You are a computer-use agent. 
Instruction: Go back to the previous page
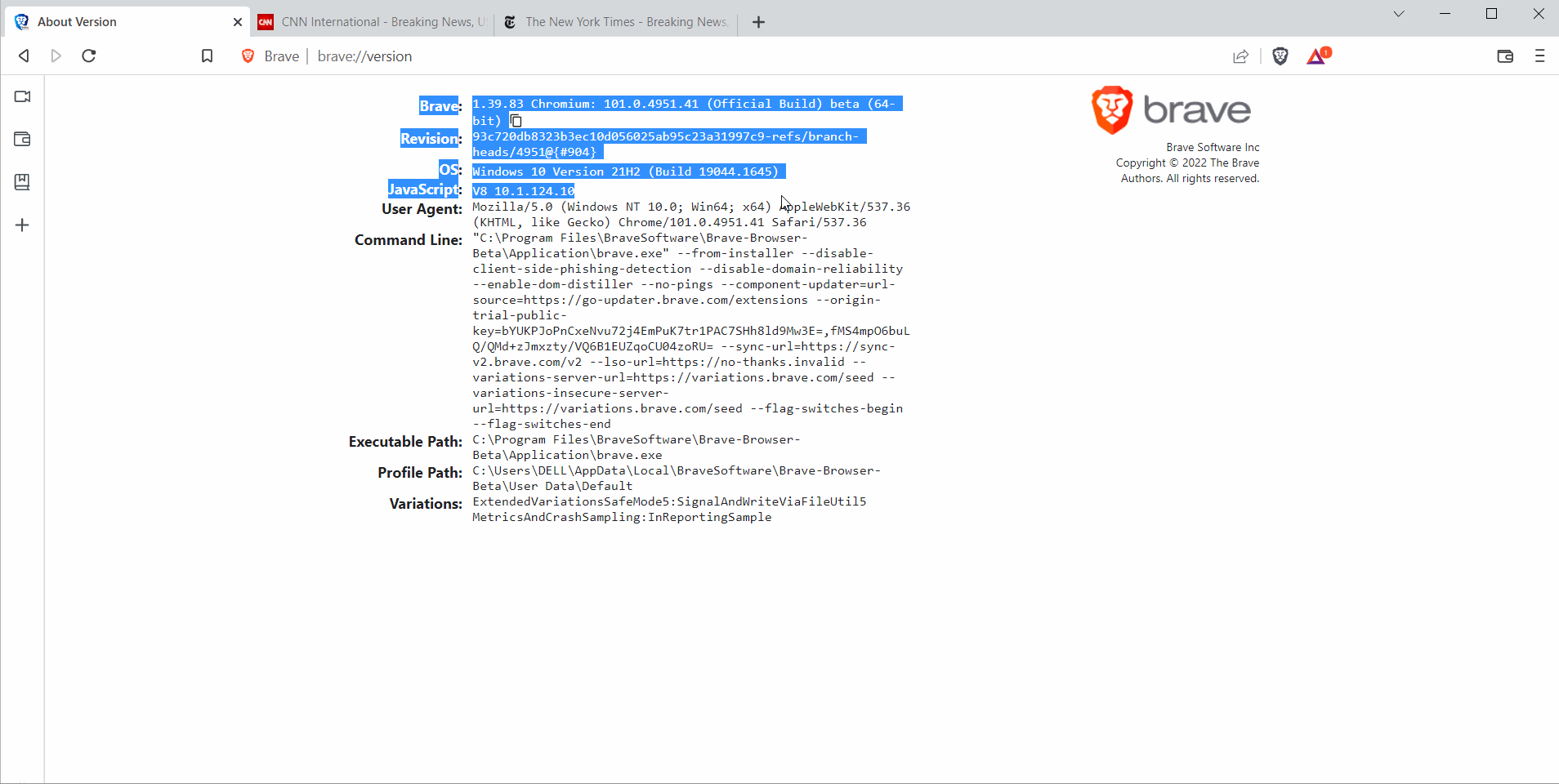tap(24, 56)
